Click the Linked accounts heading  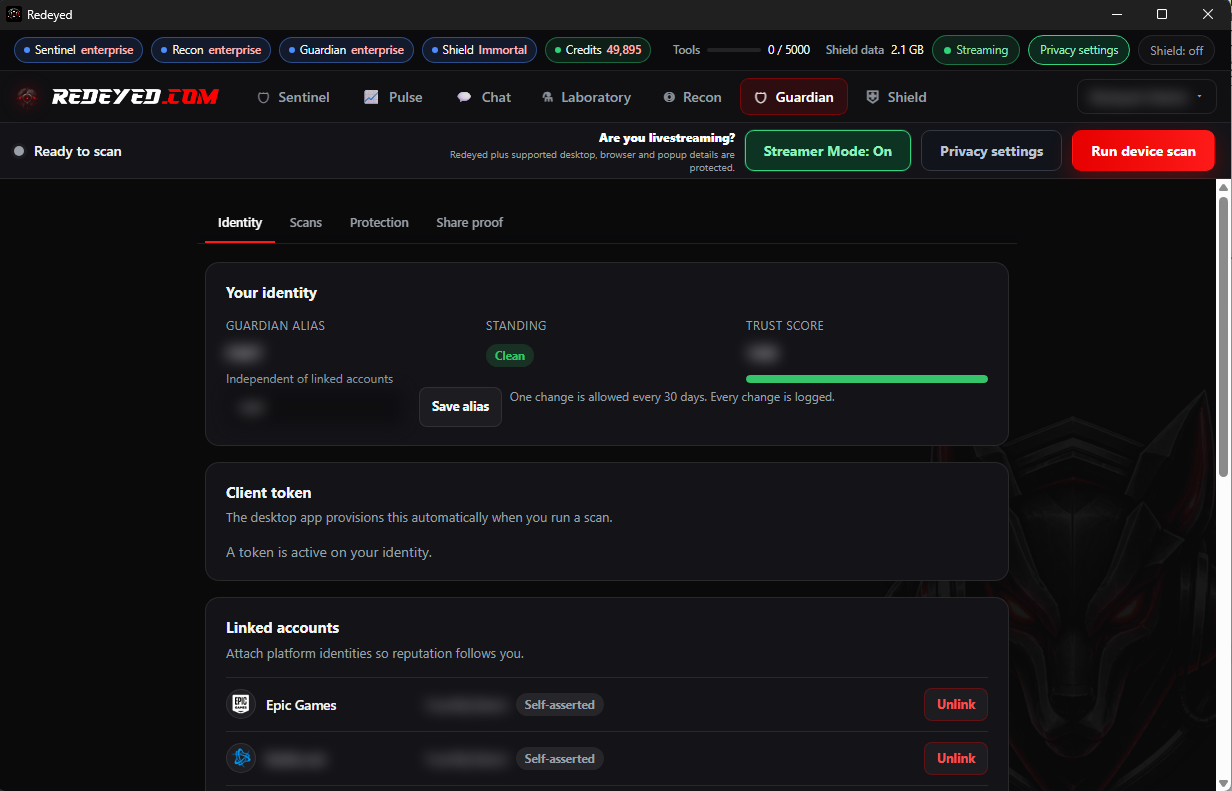[x=283, y=627]
